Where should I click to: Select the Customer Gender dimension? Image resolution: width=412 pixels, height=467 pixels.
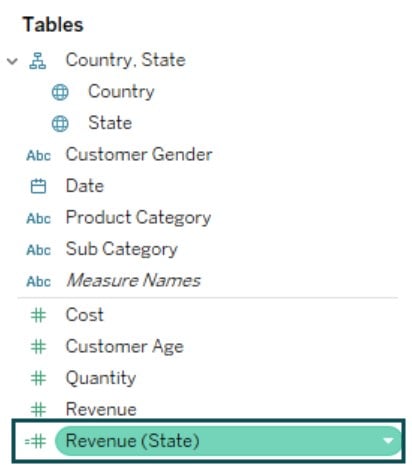[139, 155]
